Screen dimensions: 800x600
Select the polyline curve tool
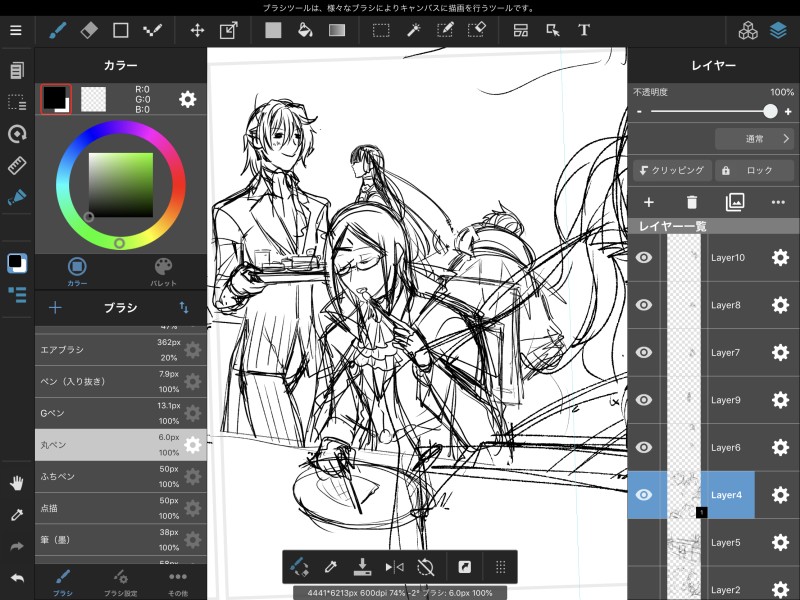(x=152, y=30)
